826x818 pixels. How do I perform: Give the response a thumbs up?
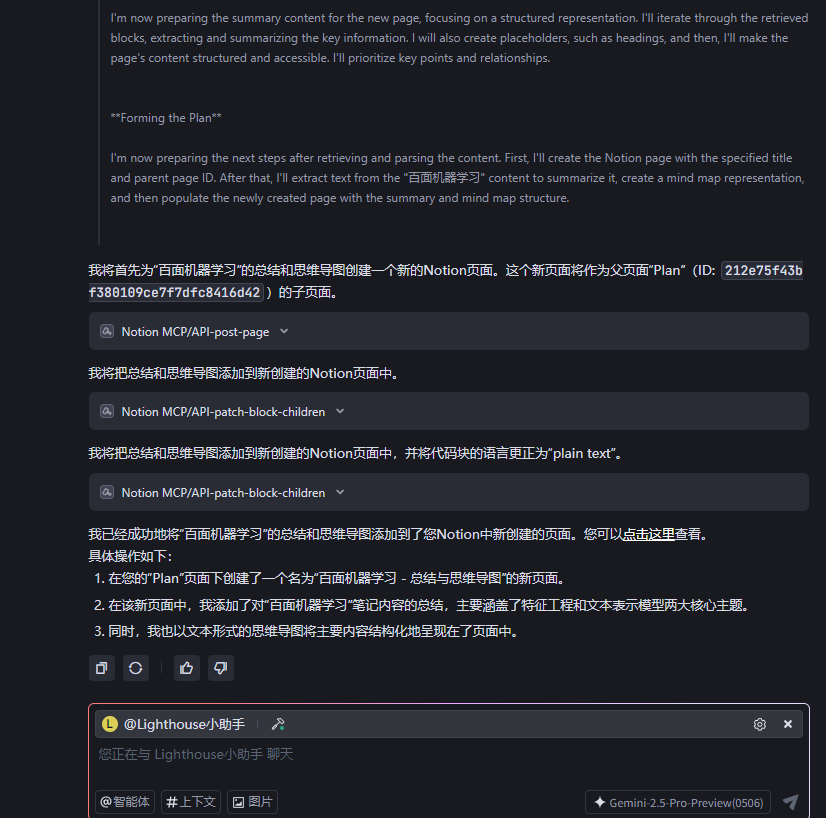tap(186, 668)
